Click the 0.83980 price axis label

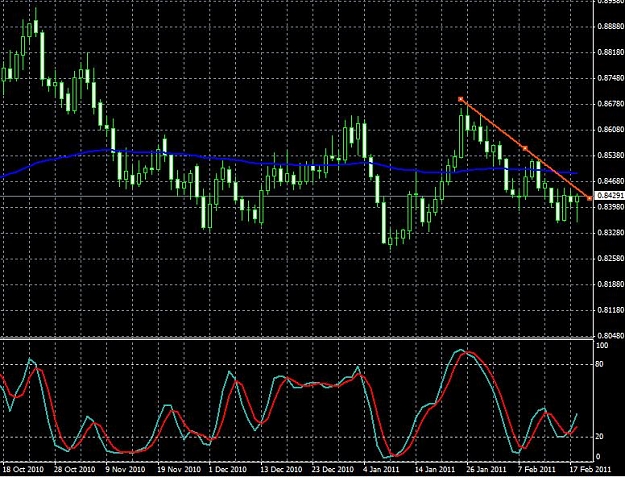611,207
